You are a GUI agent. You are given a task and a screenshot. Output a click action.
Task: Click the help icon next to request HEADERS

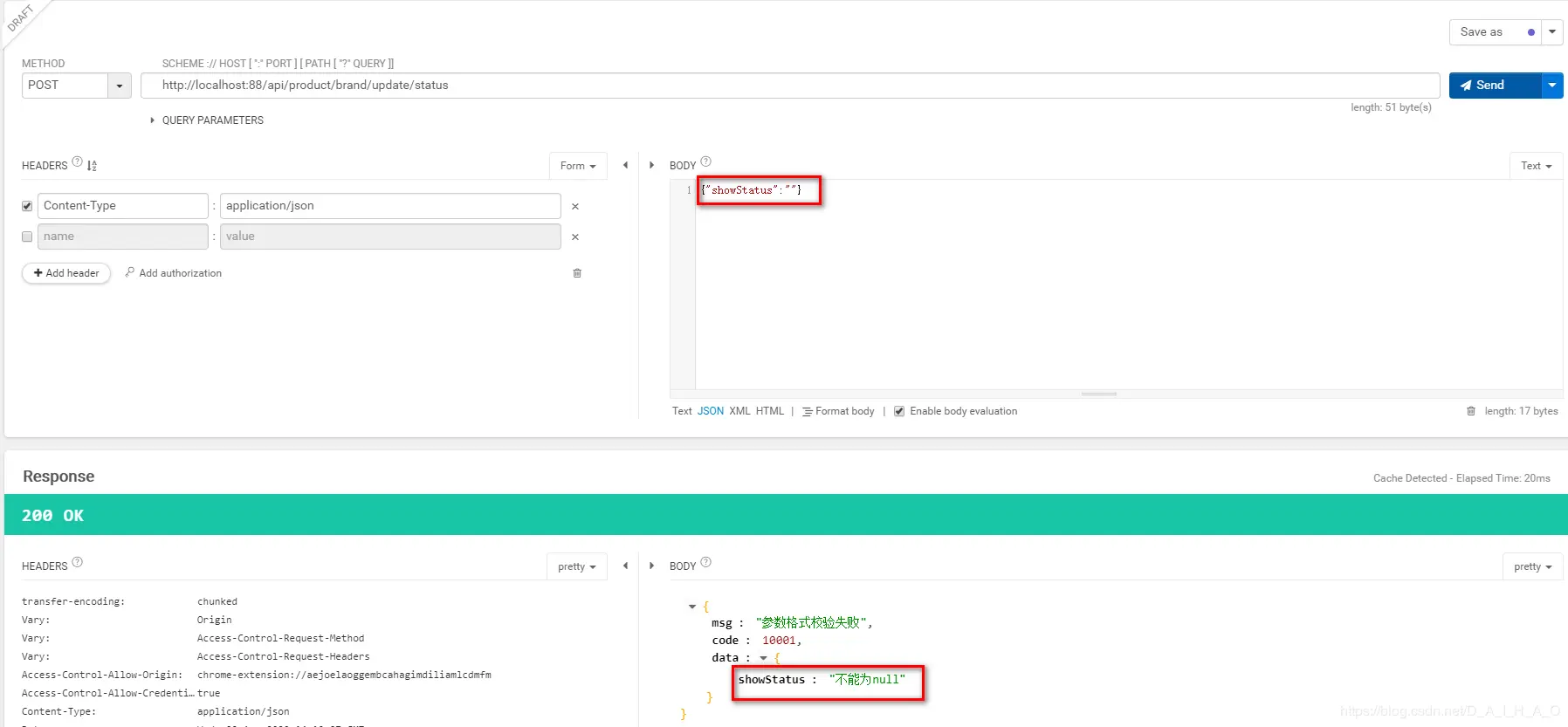[x=78, y=161]
